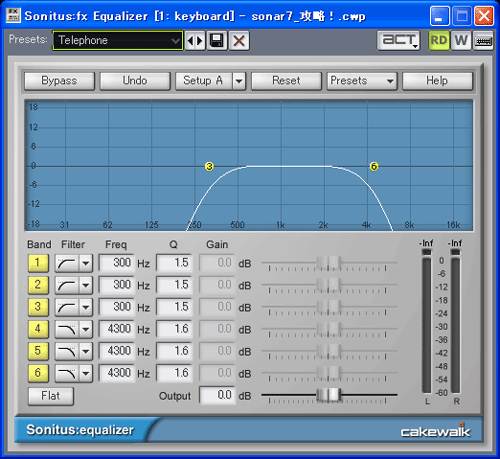Minimize the Sonitus Equalizer window
Viewport: 500px width, 459px height.
pyautogui.click(x=440, y=16)
